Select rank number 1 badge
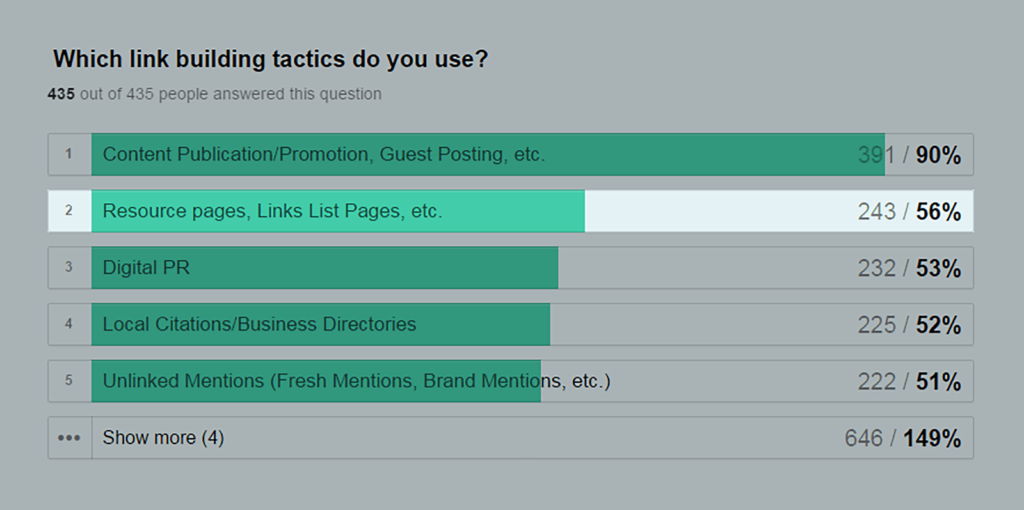The width and height of the screenshot is (1024, 510). [x=69, y=154]
